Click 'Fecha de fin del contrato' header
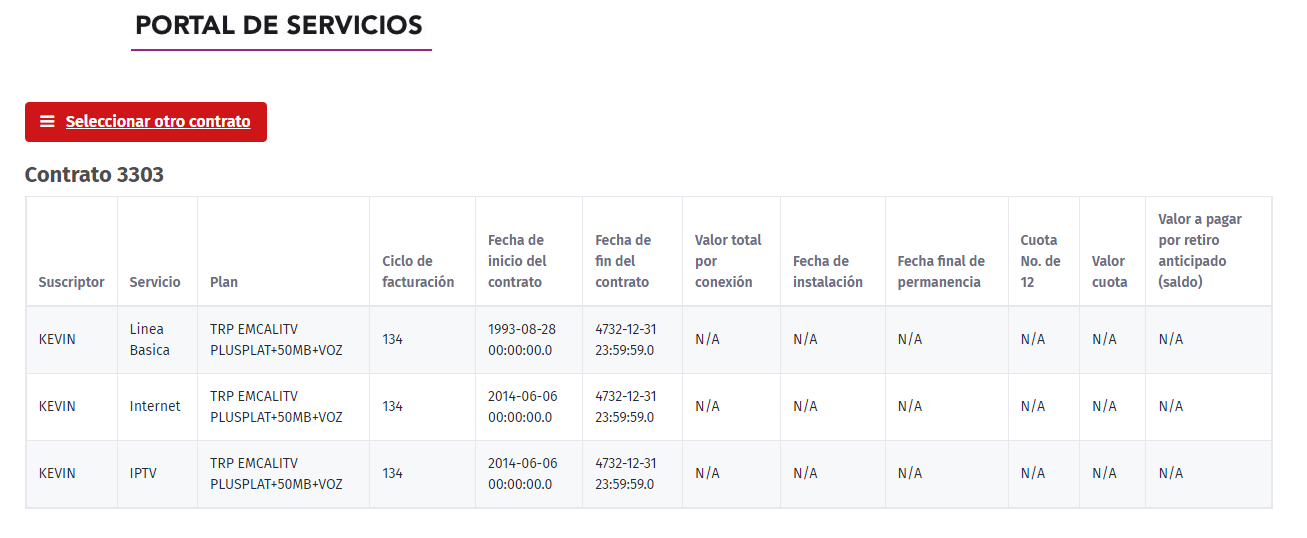This screenshot has height=538, width=1307. point(623,261)
